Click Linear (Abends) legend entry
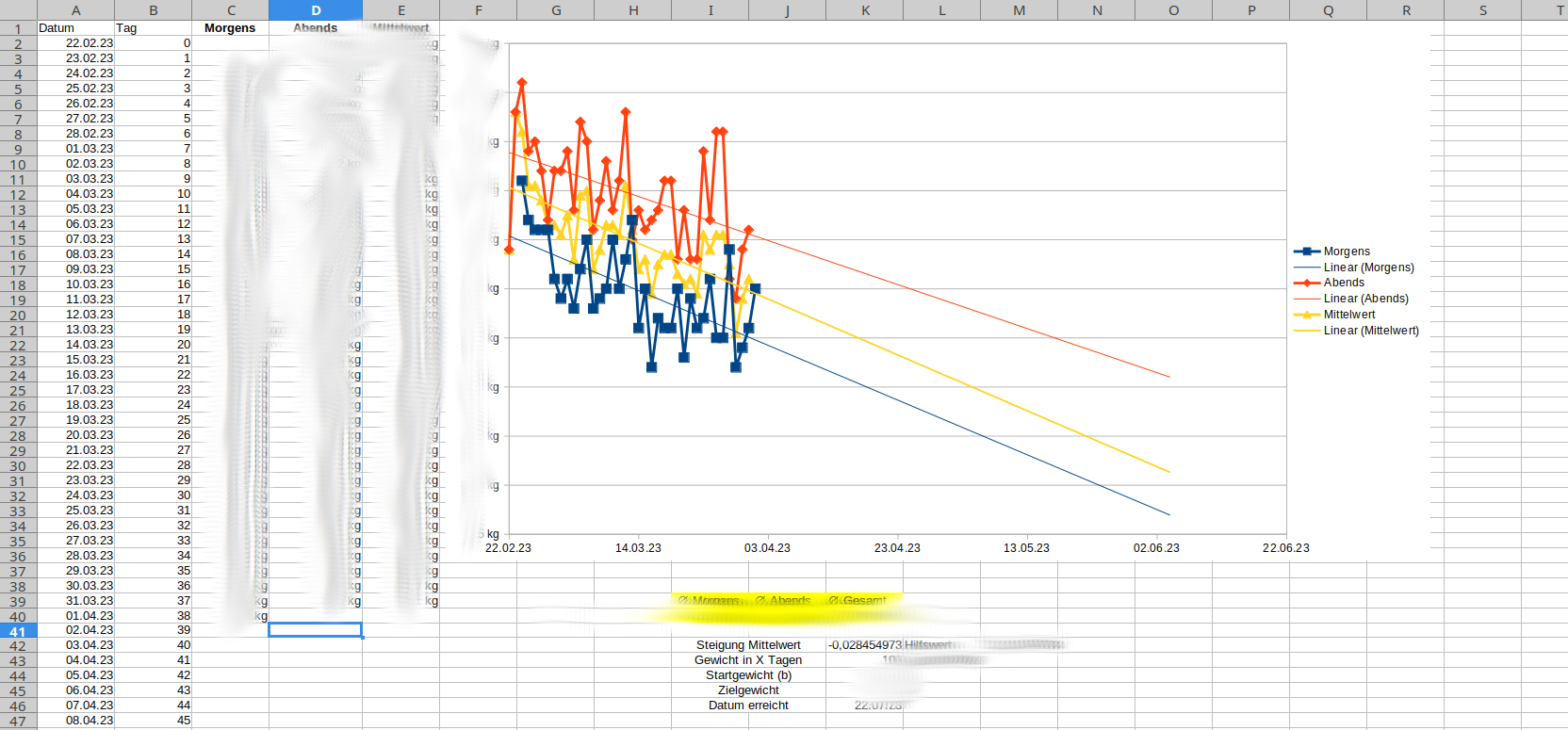The image size is (1568, 730). coord(1351,299)
